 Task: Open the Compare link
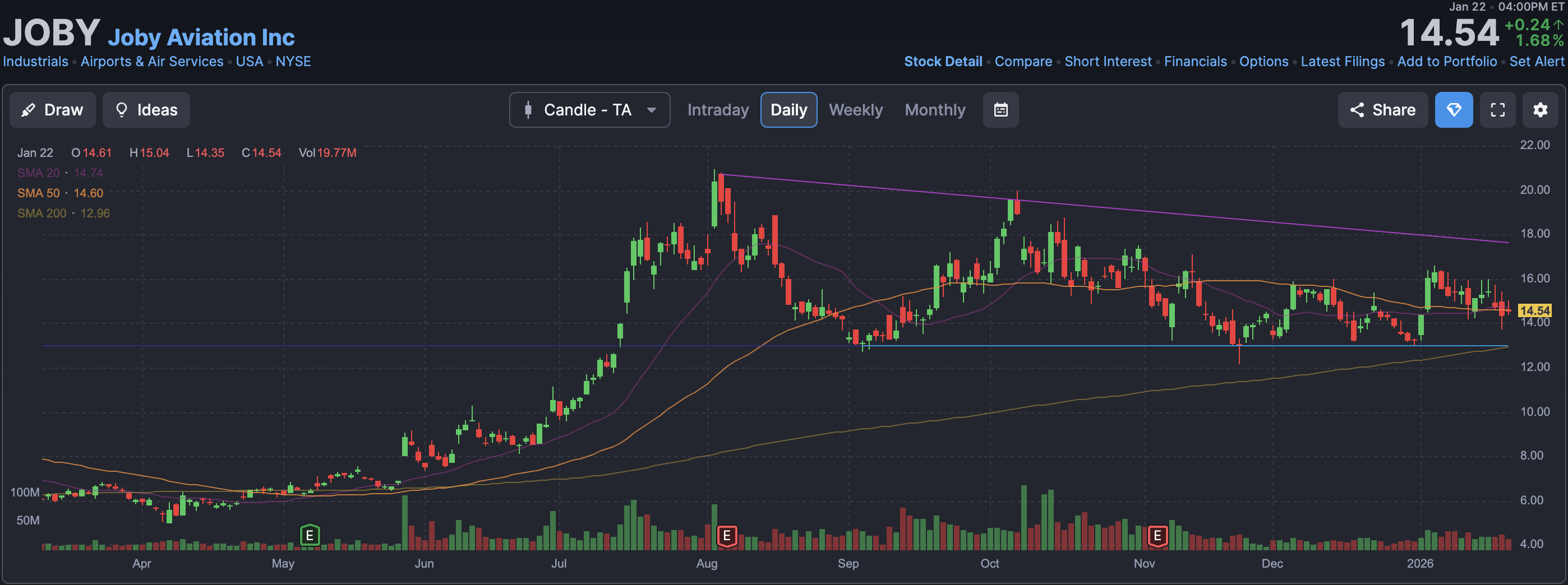[x=1023, y=62]
